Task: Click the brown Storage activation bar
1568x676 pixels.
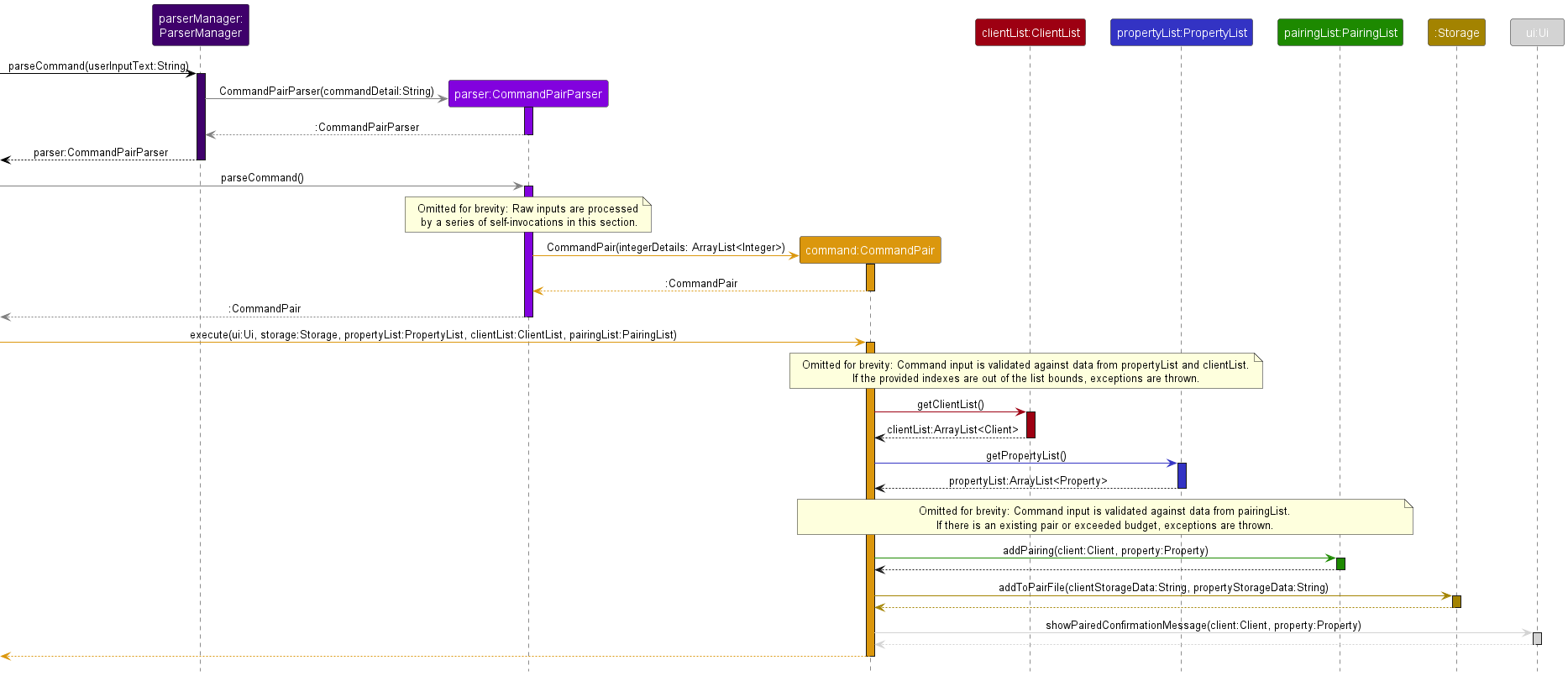Action: pos(1456,601)
